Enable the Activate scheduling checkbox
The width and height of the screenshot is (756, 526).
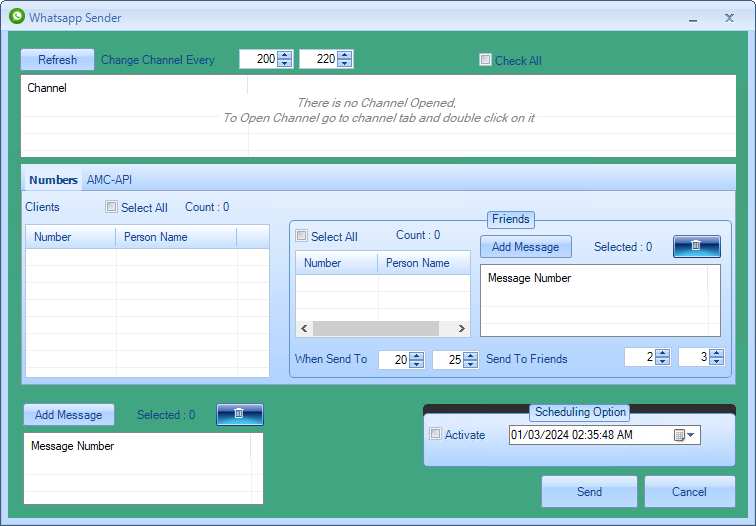(x=435, y=433)
